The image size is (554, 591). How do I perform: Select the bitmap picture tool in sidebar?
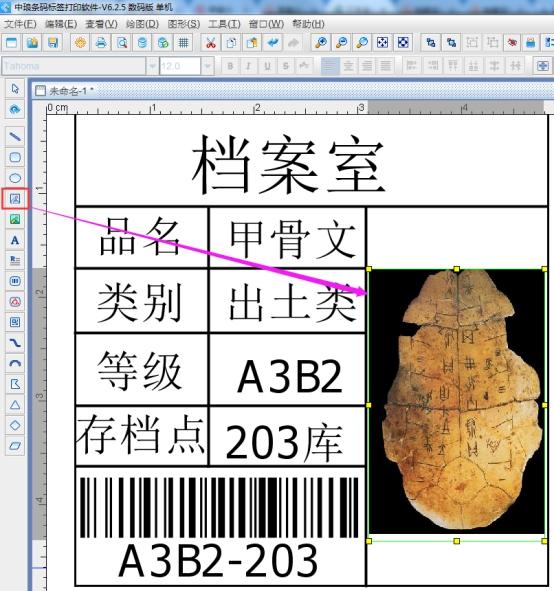coord(15,219)
